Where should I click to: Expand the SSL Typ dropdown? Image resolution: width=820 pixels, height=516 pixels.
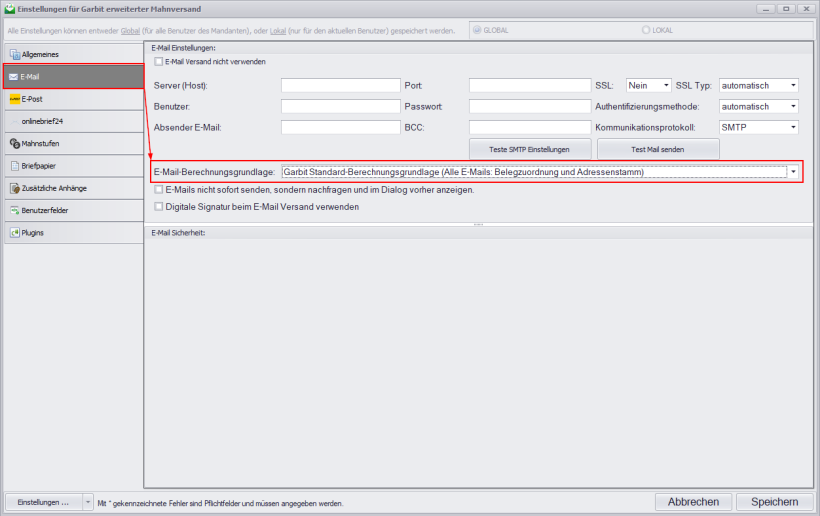coord(792,86)
